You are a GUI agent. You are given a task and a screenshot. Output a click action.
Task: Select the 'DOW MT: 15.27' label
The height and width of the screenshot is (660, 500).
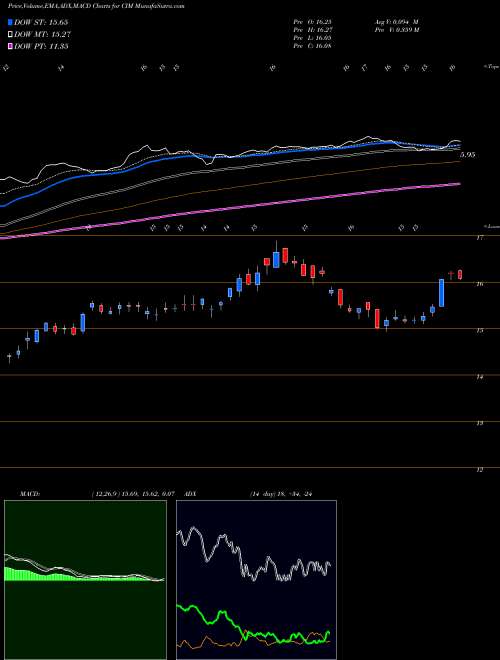coord(42,35)
